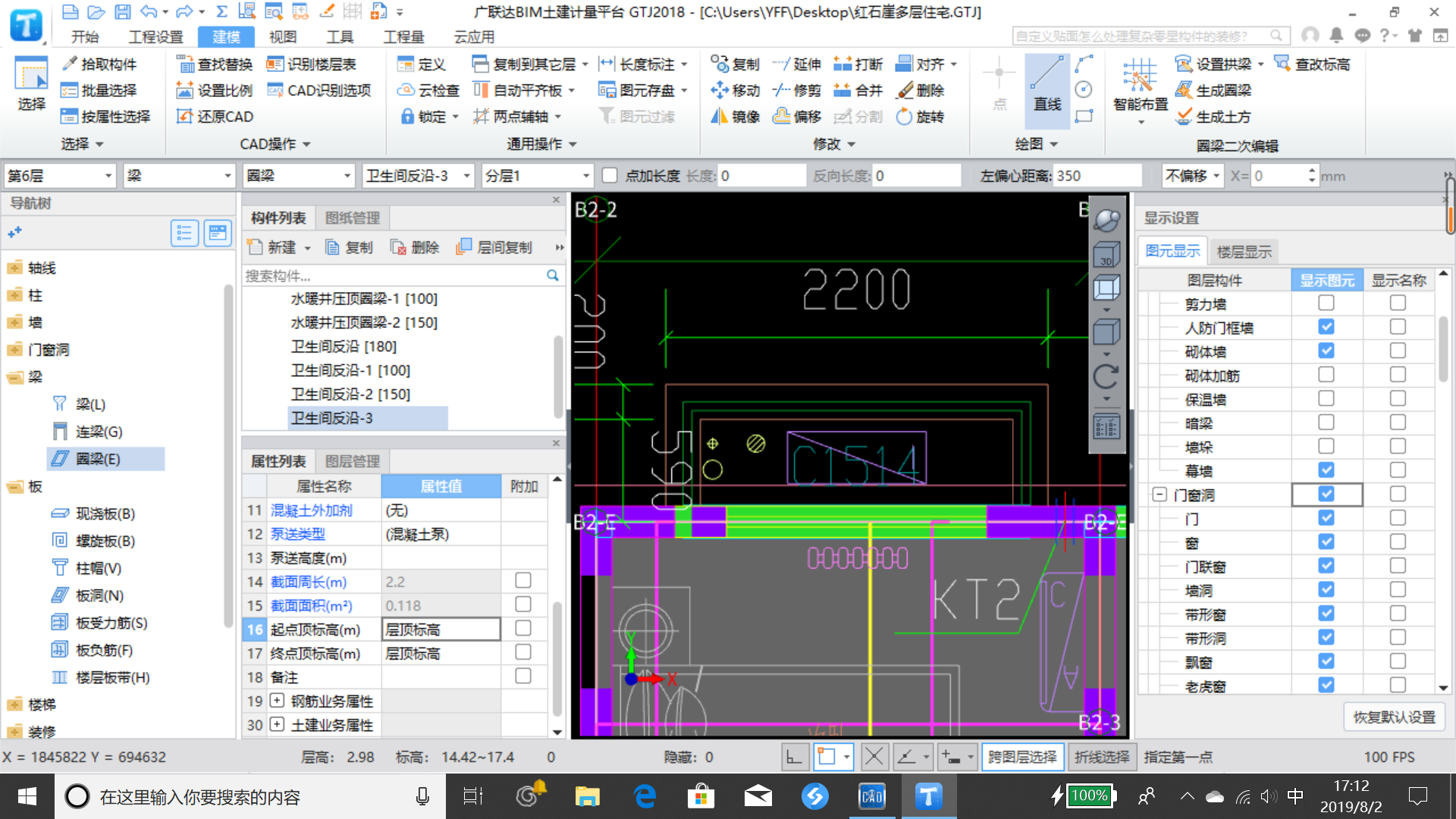1456x819 pixels.
Task: Click the 移动 move tool
Action: [x=735, y=90]
